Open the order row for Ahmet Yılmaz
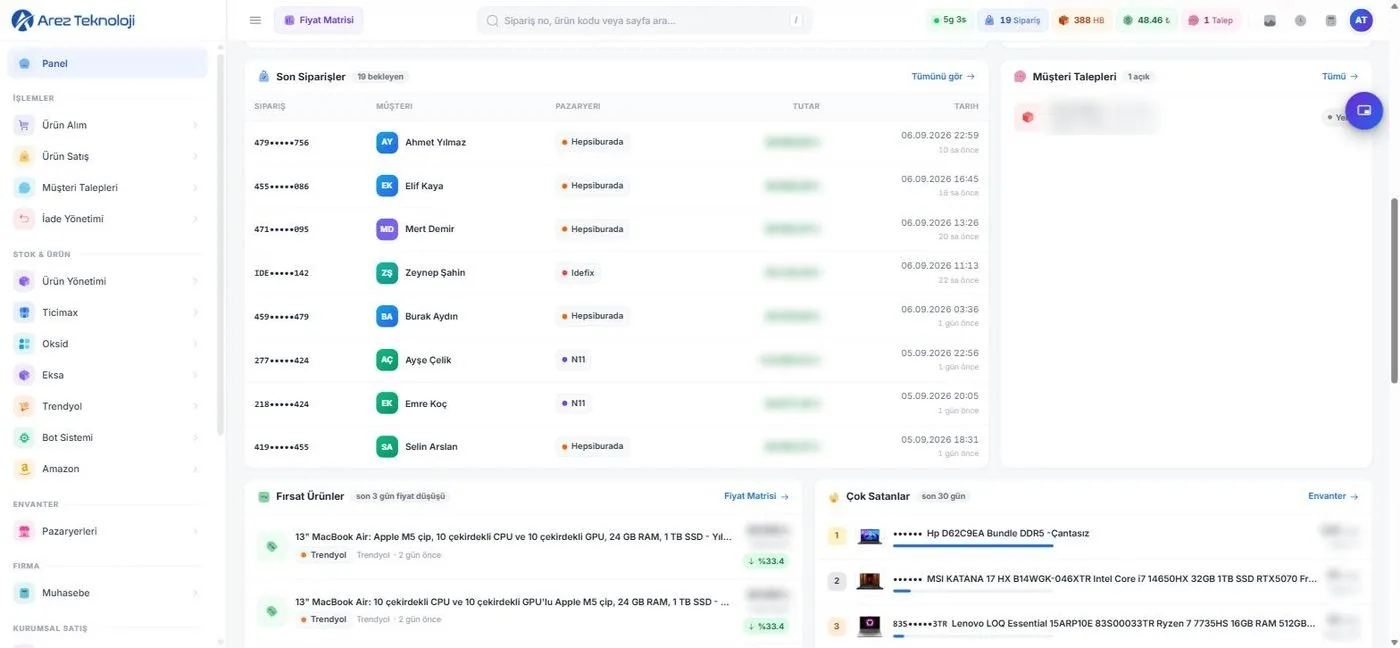Viewport: 1400px width, 648px height. pos(616,142)
